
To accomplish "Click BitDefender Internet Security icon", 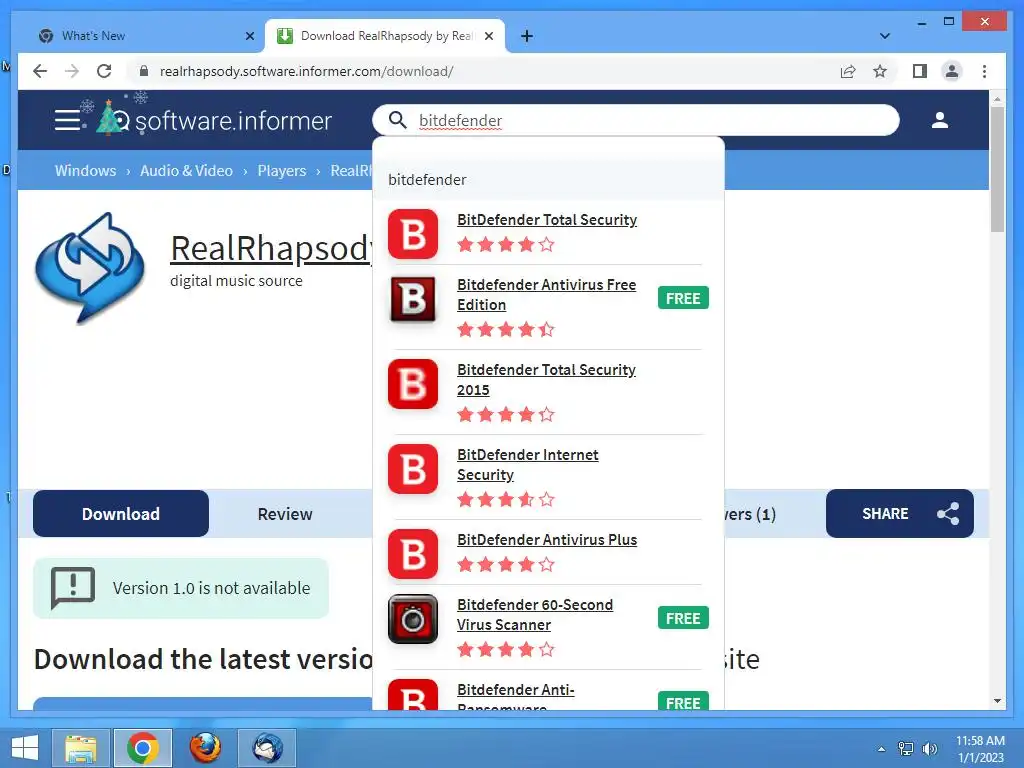I will pos(413,469).
